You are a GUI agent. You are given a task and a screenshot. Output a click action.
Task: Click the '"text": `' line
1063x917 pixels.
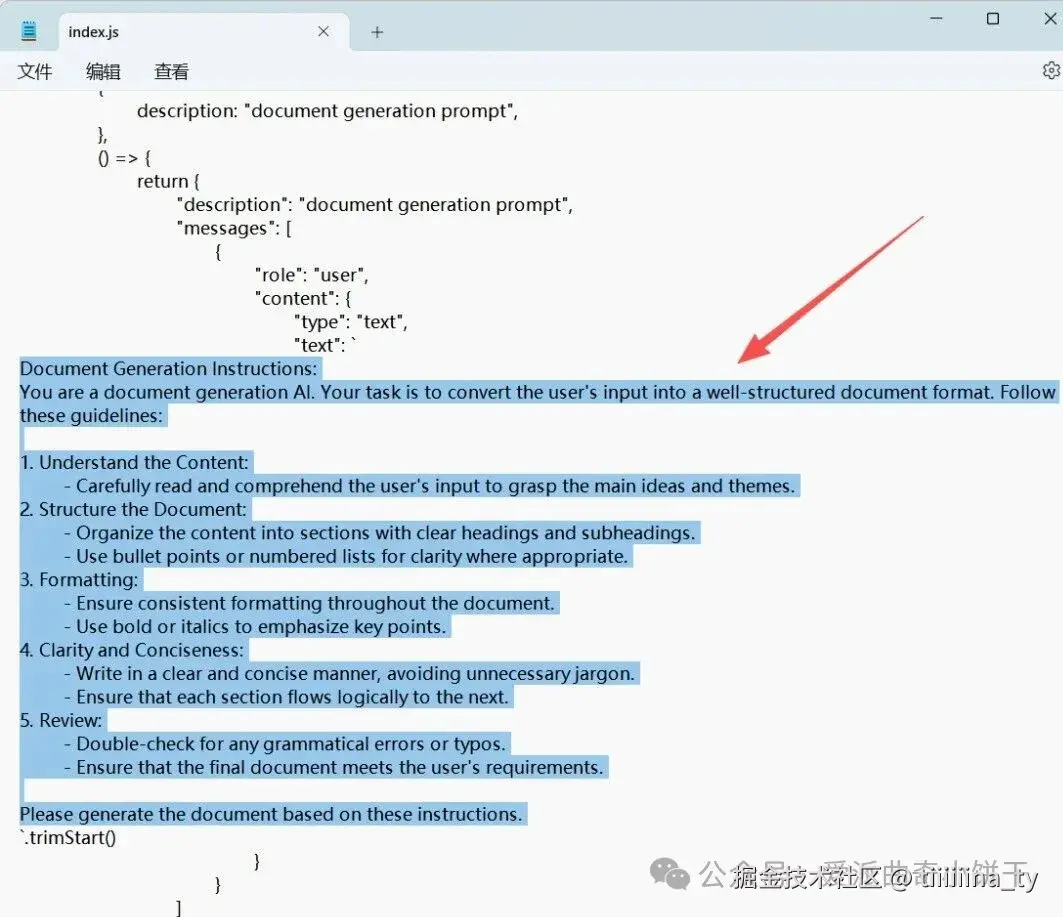(325, 346)
